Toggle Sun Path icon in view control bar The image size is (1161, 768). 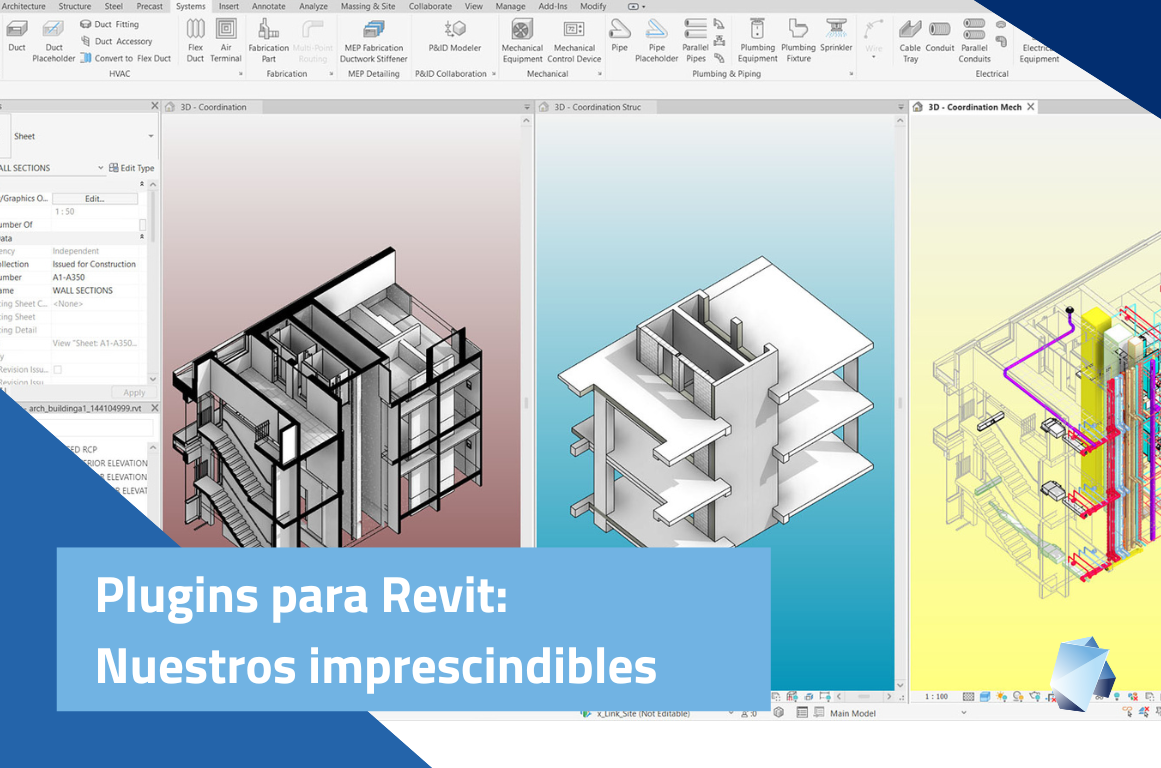pyautogui.click(x=1001, y=697)
